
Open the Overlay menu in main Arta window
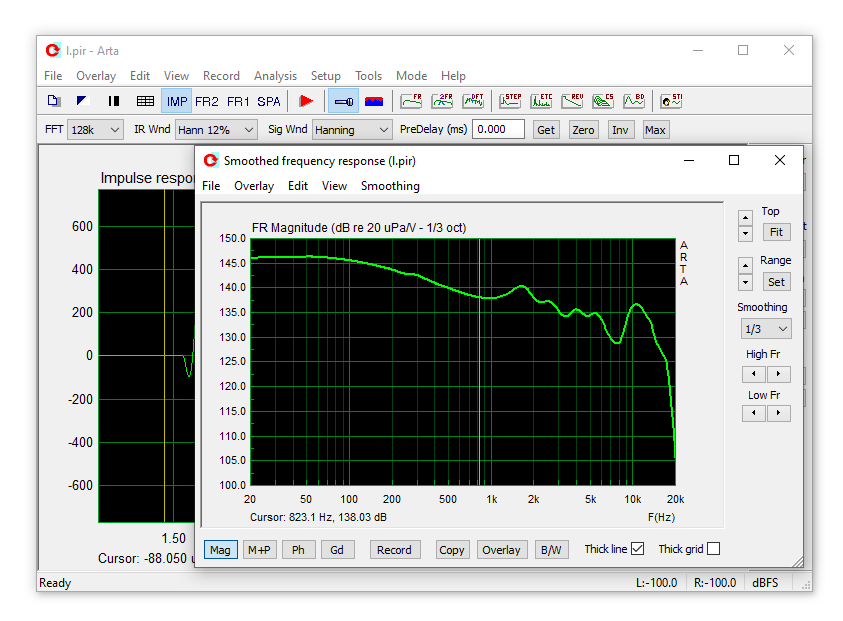(96, 76)
